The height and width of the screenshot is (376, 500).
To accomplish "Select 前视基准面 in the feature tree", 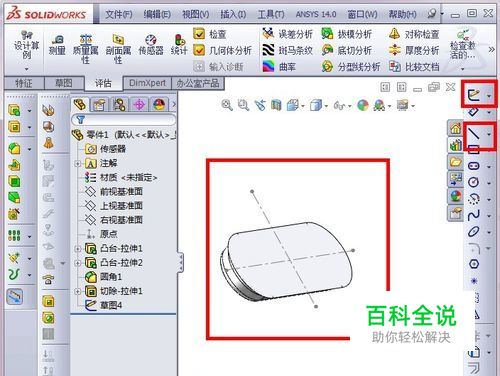I will [x=114, y=191].
